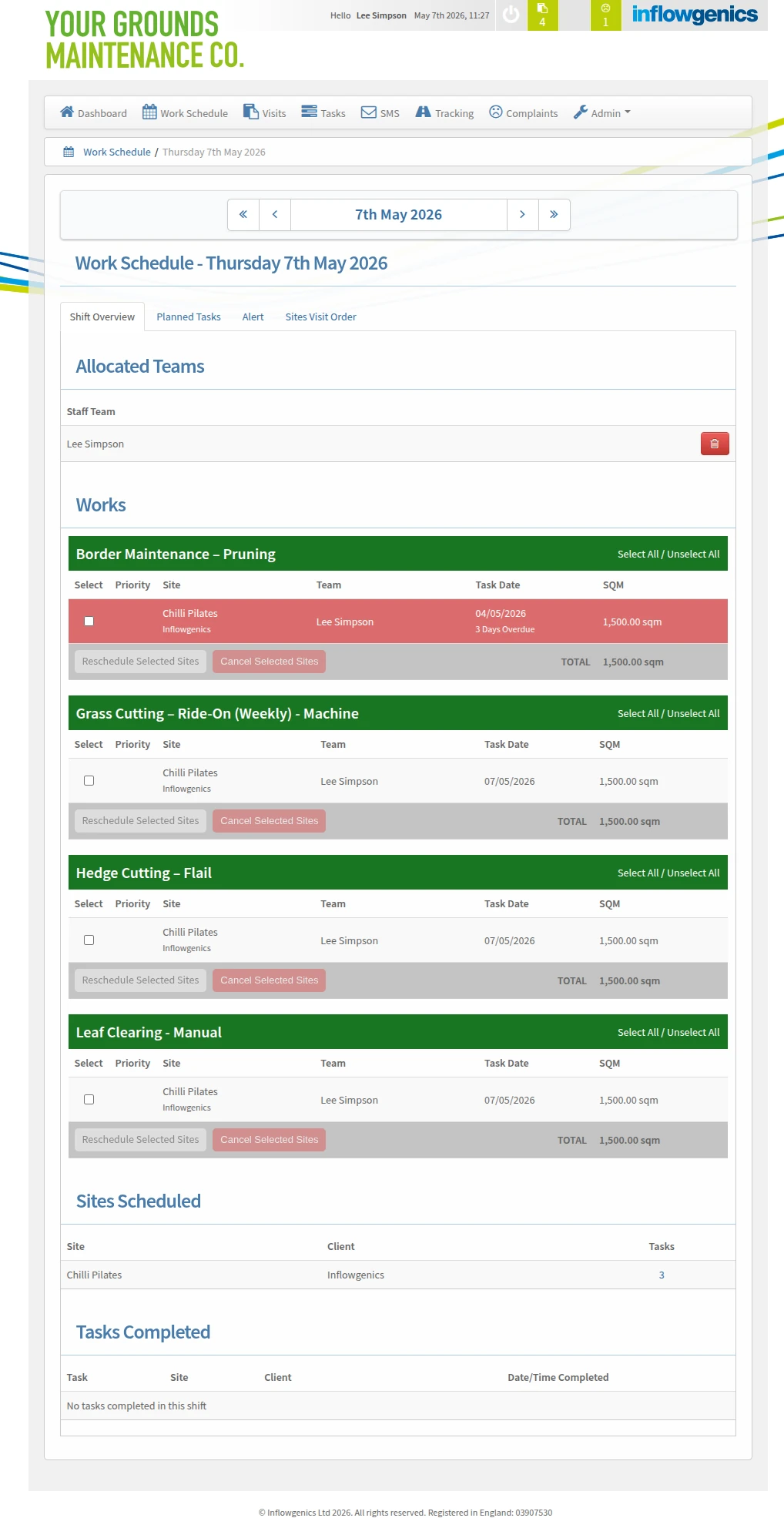
Task: Select All / Unselect All for Grass Cutting
Action: 668,713
